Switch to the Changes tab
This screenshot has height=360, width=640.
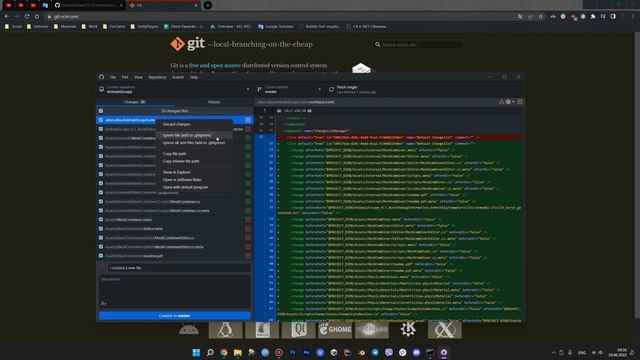click(135, 102)
